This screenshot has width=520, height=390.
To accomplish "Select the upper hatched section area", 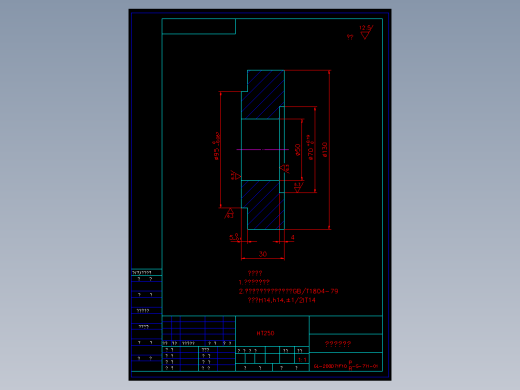I will (x=263, y=94).
